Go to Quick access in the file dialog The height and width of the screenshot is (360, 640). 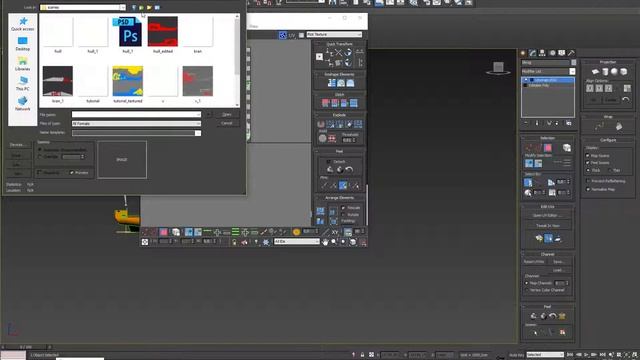[22, 24]
